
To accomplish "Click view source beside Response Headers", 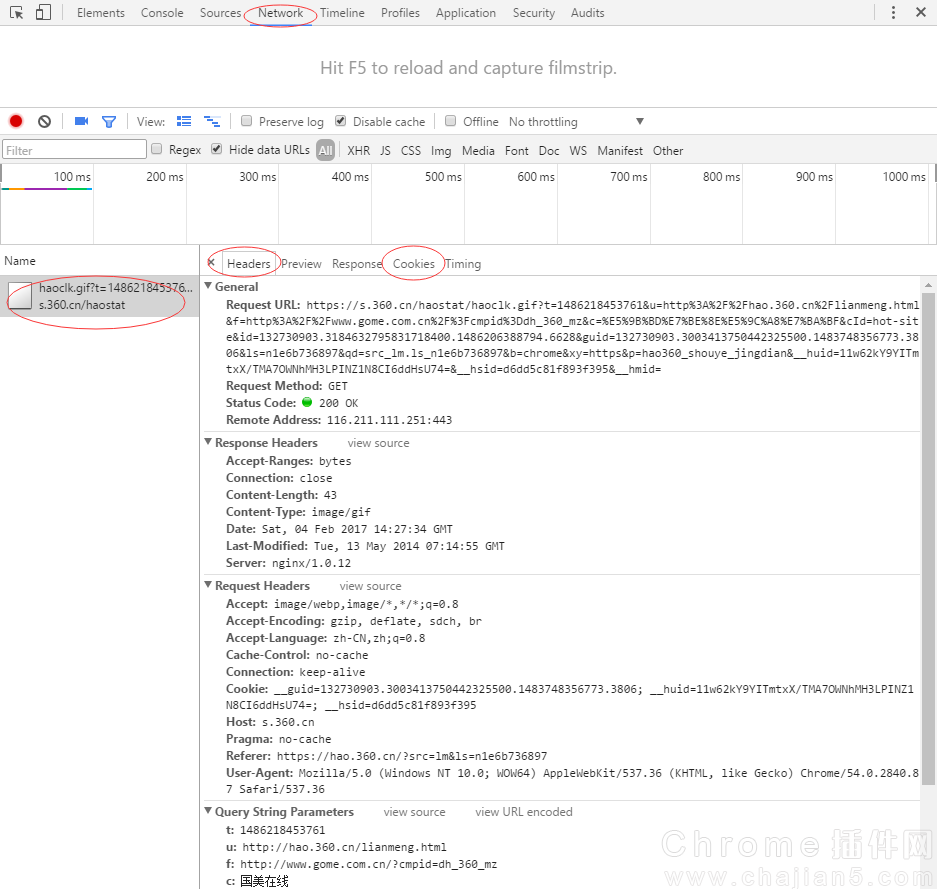I will (378, 443).
